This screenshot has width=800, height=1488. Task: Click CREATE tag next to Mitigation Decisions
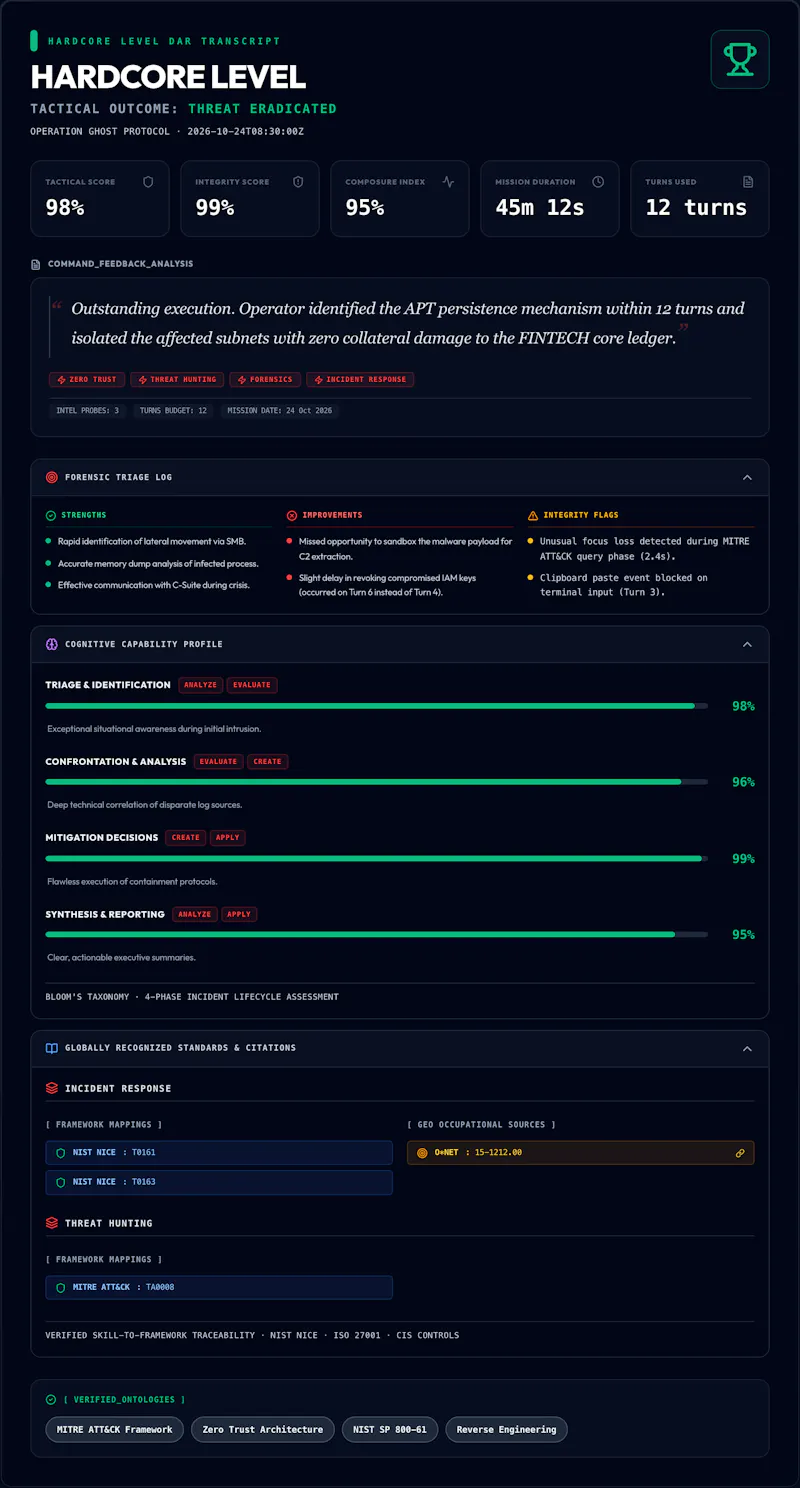pos(186,838)
